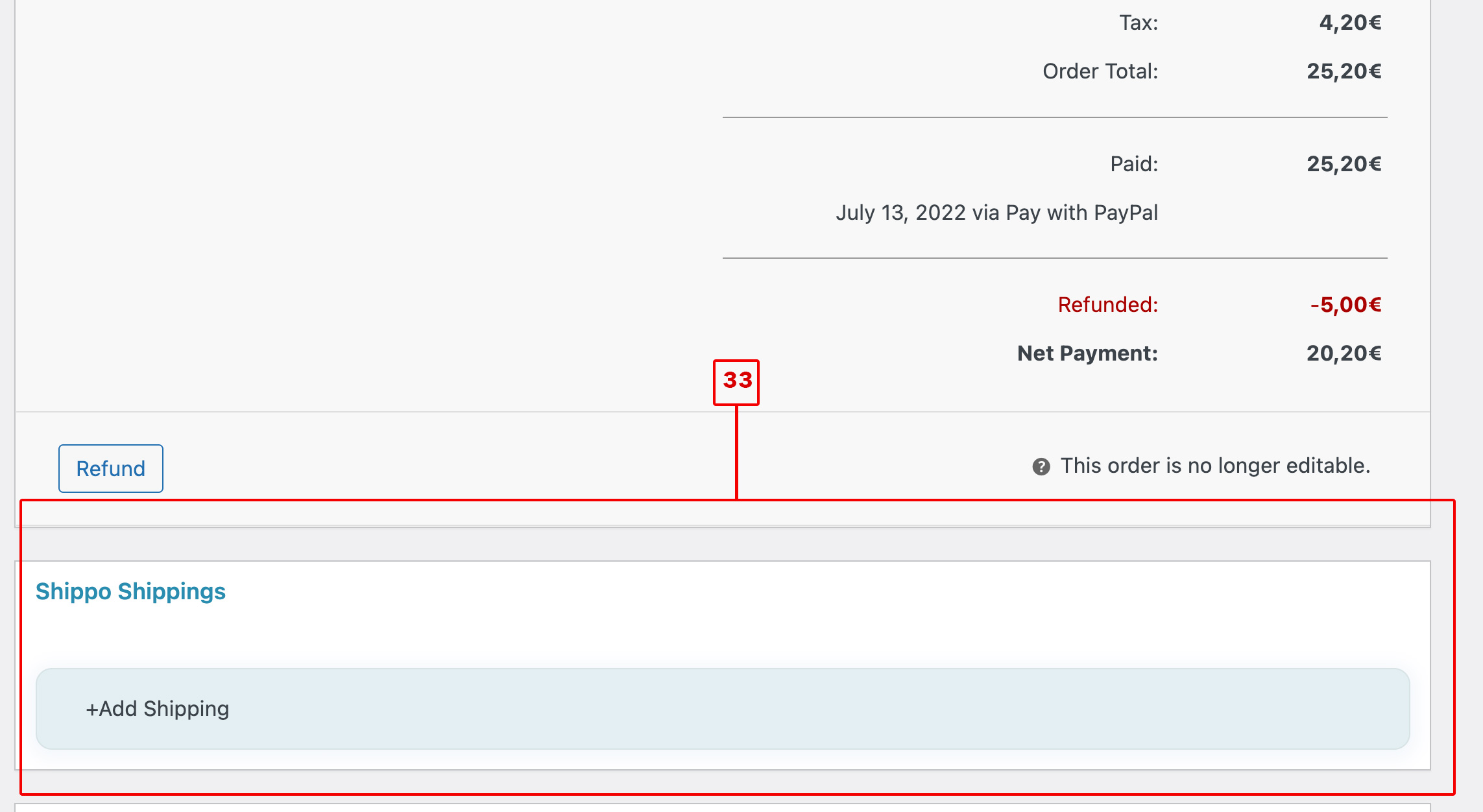Click the Paid label
The width and height of the screenshot is (1483, 812).
click(x=1134, y=164)
